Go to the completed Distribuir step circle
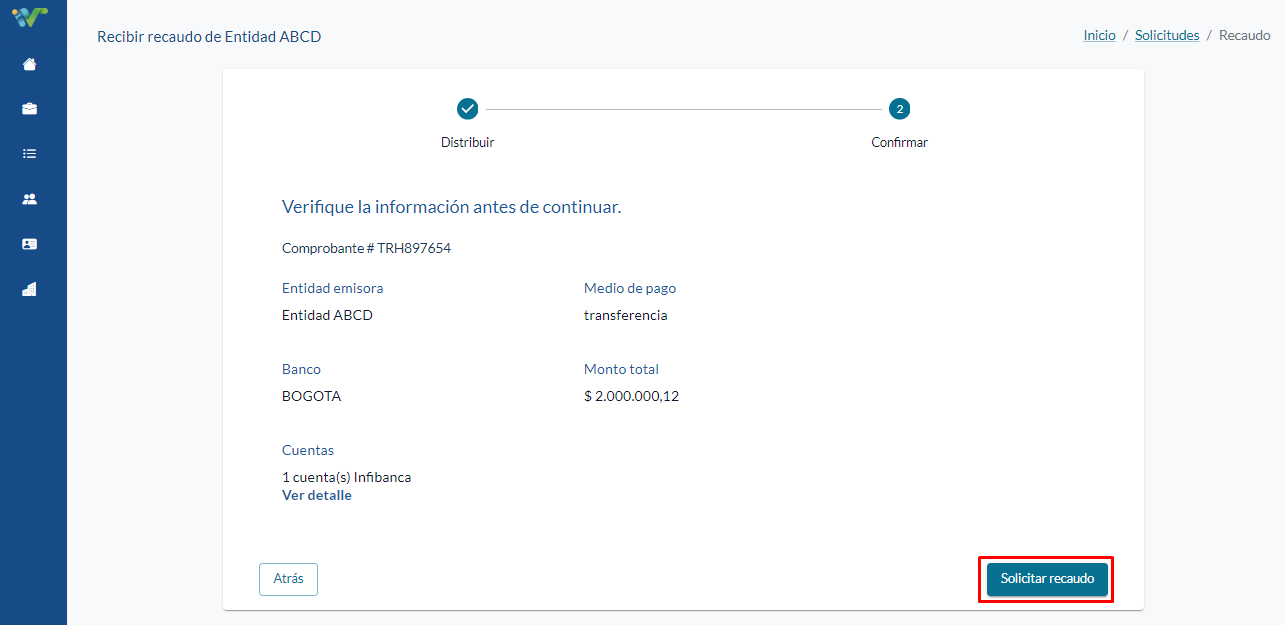Screen dimensions: 1285x625 pos(467,109)
